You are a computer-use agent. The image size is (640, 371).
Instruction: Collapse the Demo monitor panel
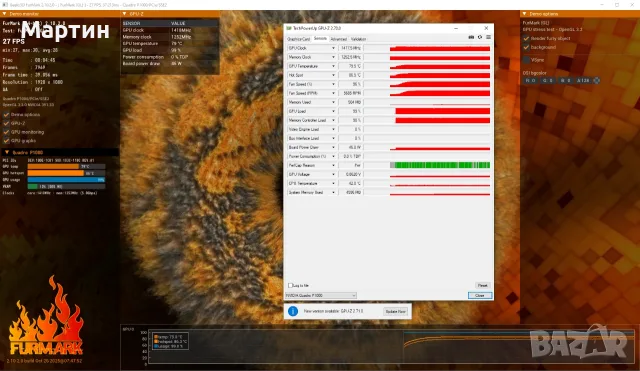4,14
